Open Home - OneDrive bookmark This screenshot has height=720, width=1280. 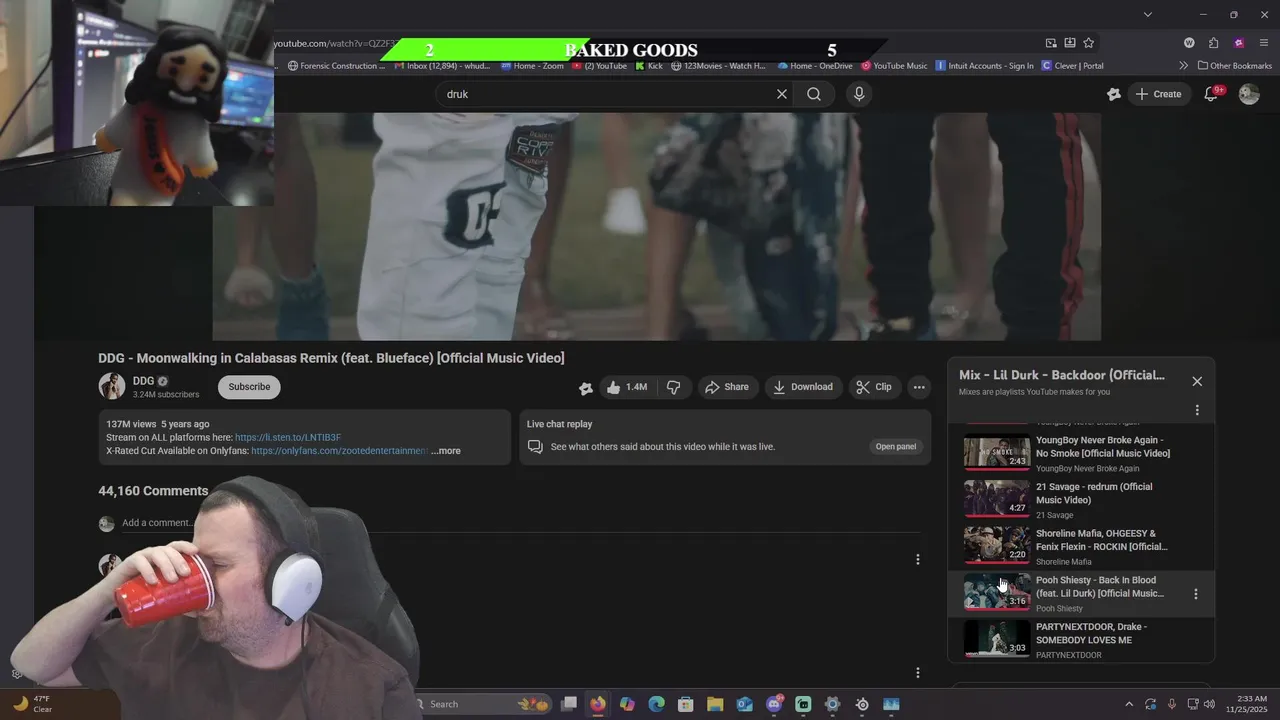815,66
